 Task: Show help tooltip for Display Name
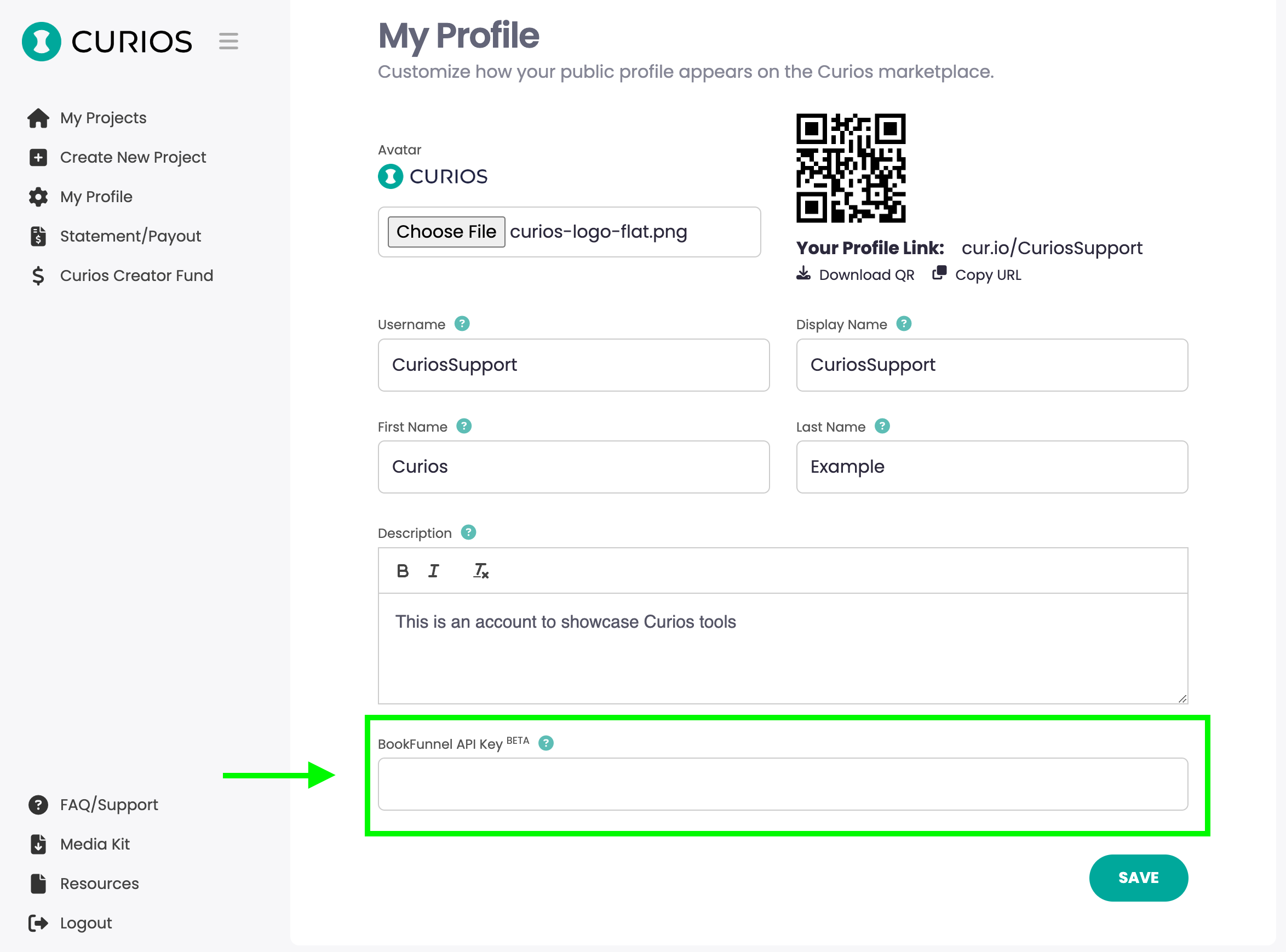[904, 324]
